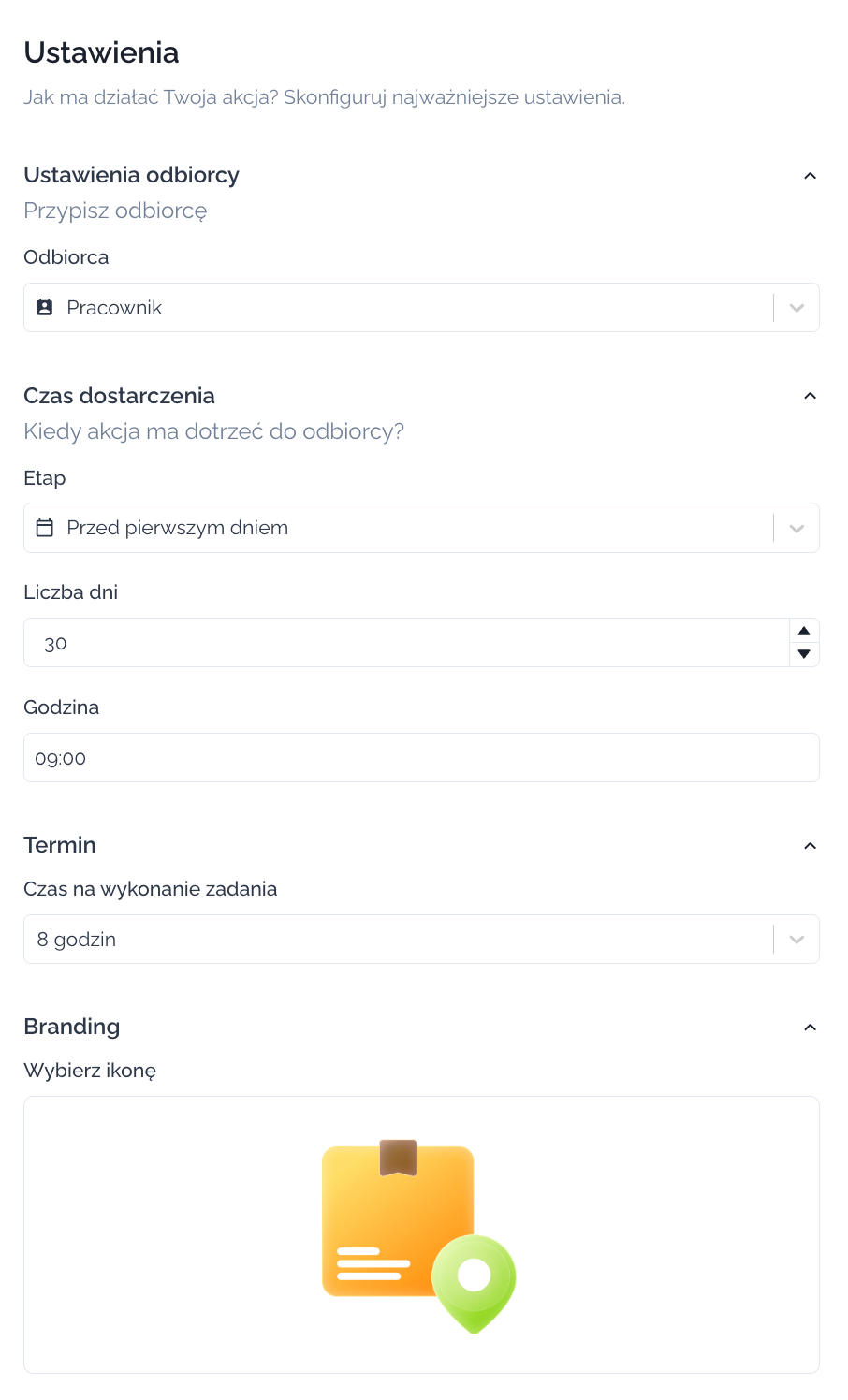This screenshot has width=848, height=1400.
Task: Collapse the Branding section
Action: pos(811,1028)
